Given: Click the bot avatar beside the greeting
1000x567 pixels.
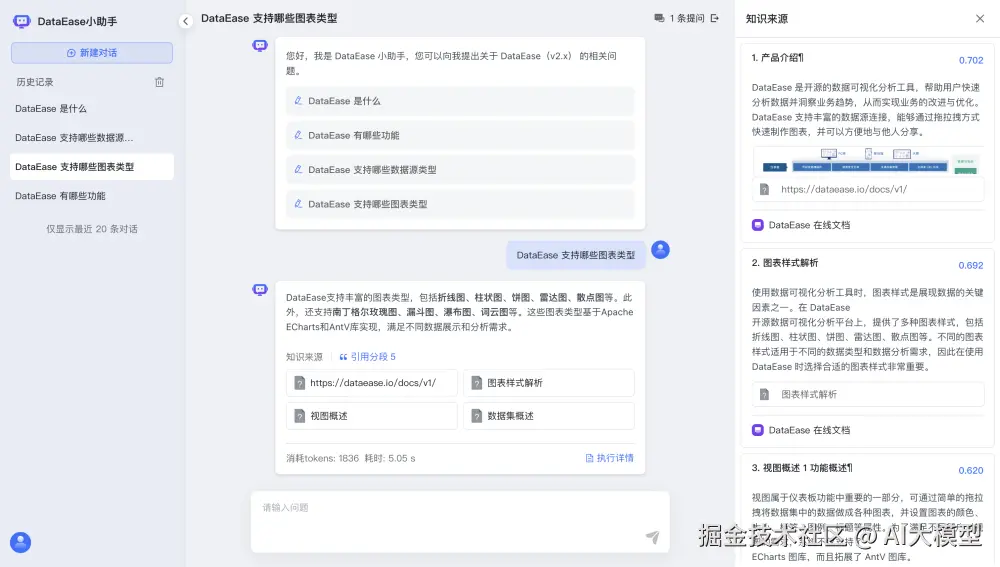Looking at the screenshot, I should [260, 45].
